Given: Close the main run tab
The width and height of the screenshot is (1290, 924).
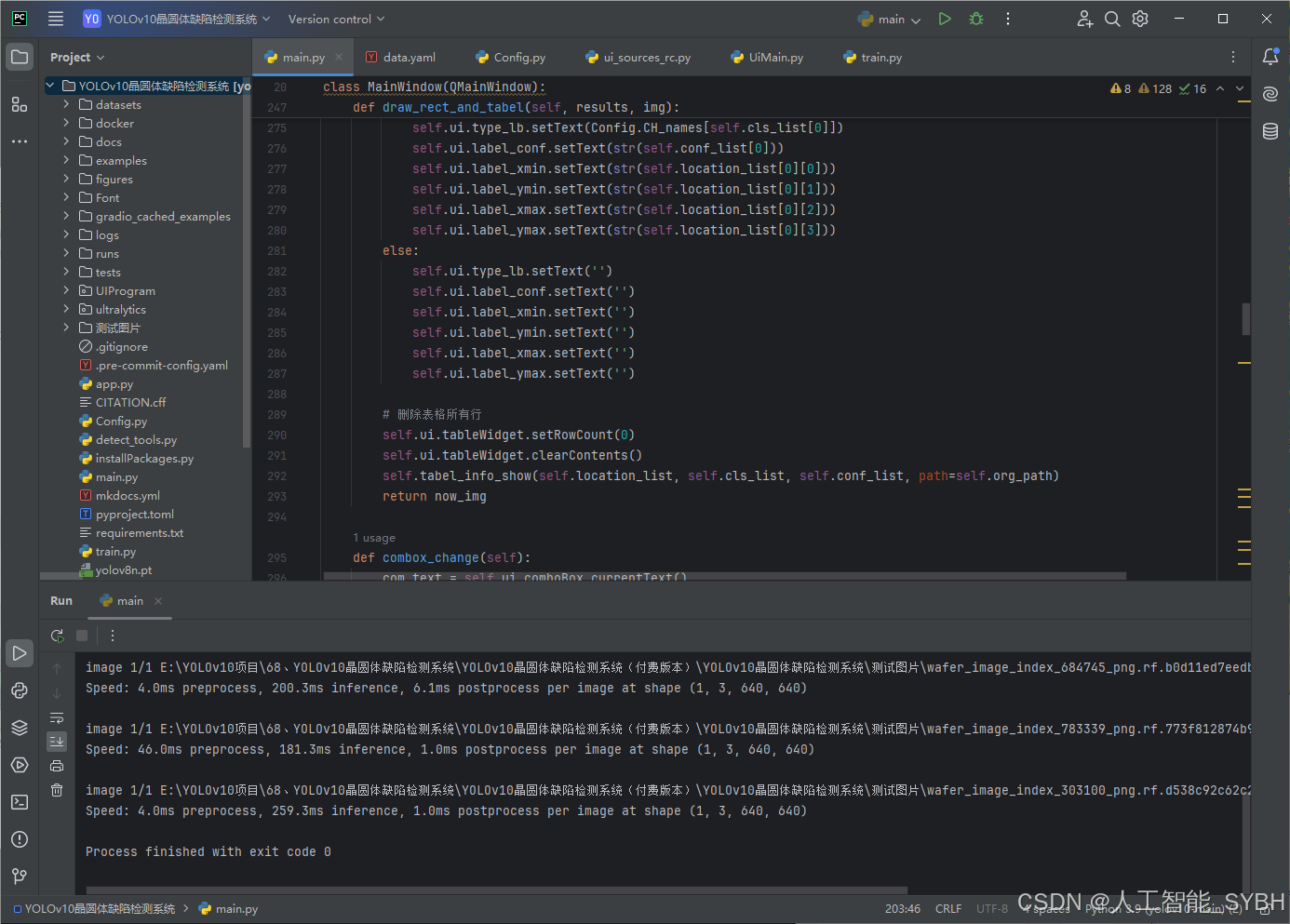Looking at the screenshot, I should [158, 600].
